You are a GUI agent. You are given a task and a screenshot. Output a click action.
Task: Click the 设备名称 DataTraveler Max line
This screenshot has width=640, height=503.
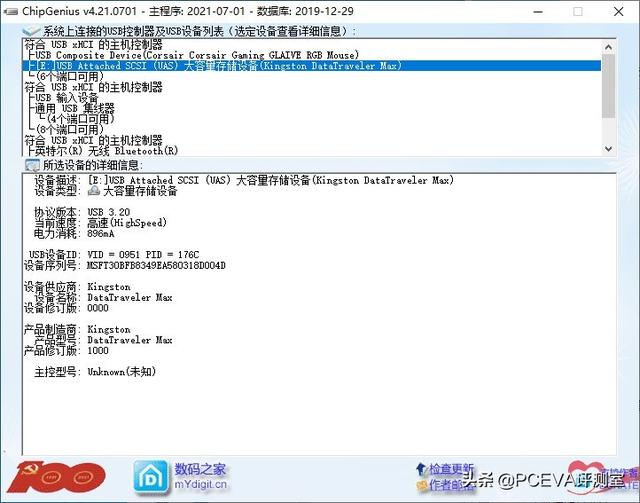point(103,297)
